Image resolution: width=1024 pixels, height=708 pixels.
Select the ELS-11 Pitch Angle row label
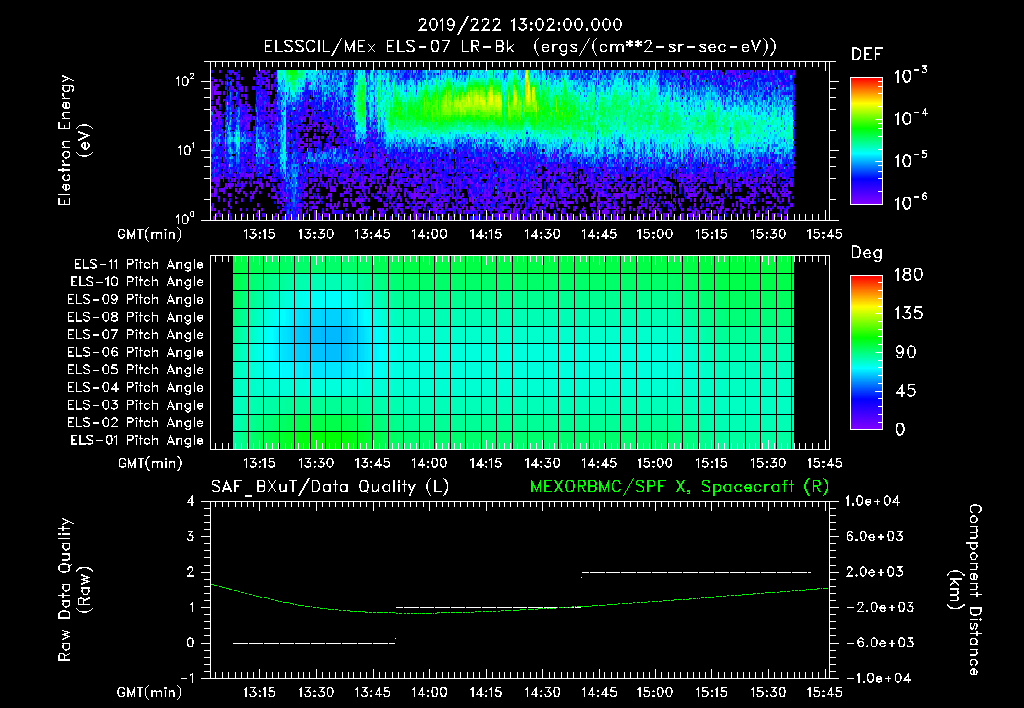(138, 265)
